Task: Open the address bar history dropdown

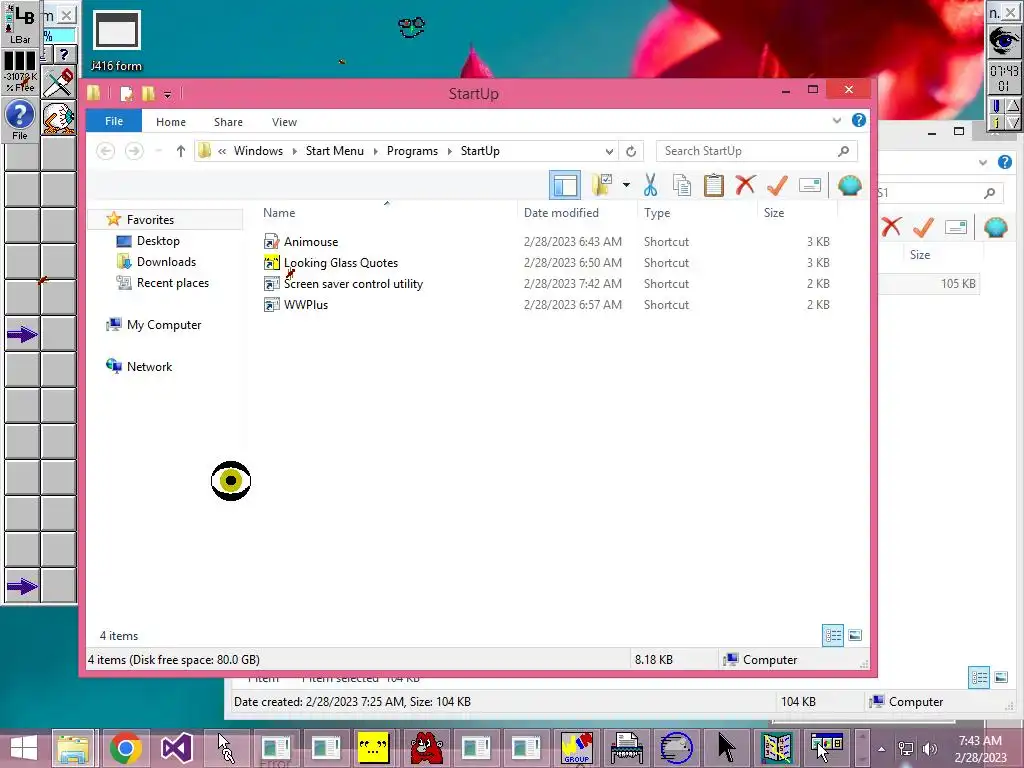Action: (x=609, y=151)
